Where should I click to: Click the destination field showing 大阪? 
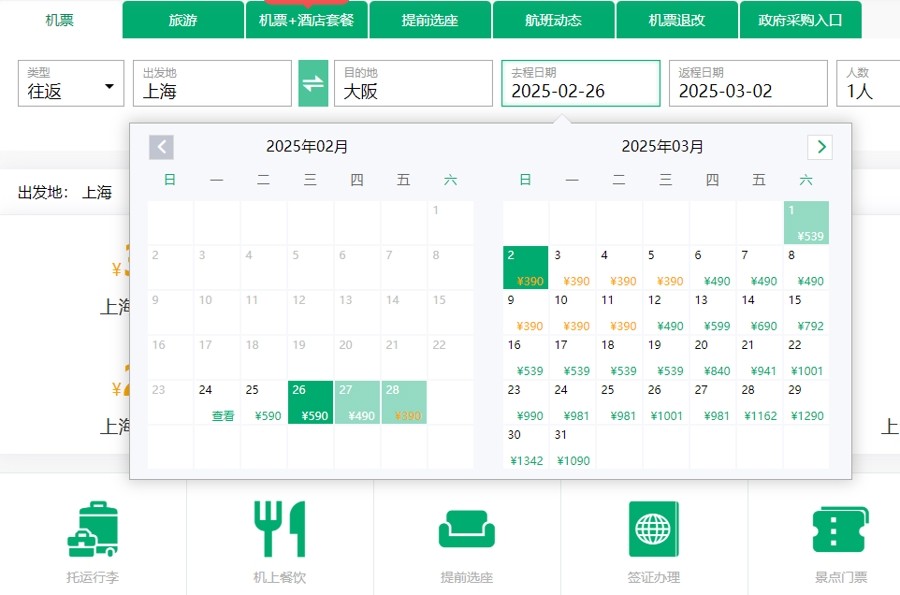coord(413,83)
